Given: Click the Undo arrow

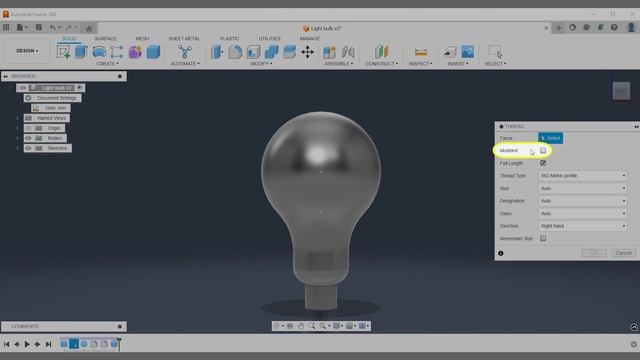Looking at the screenshot, I should [52, 27].
